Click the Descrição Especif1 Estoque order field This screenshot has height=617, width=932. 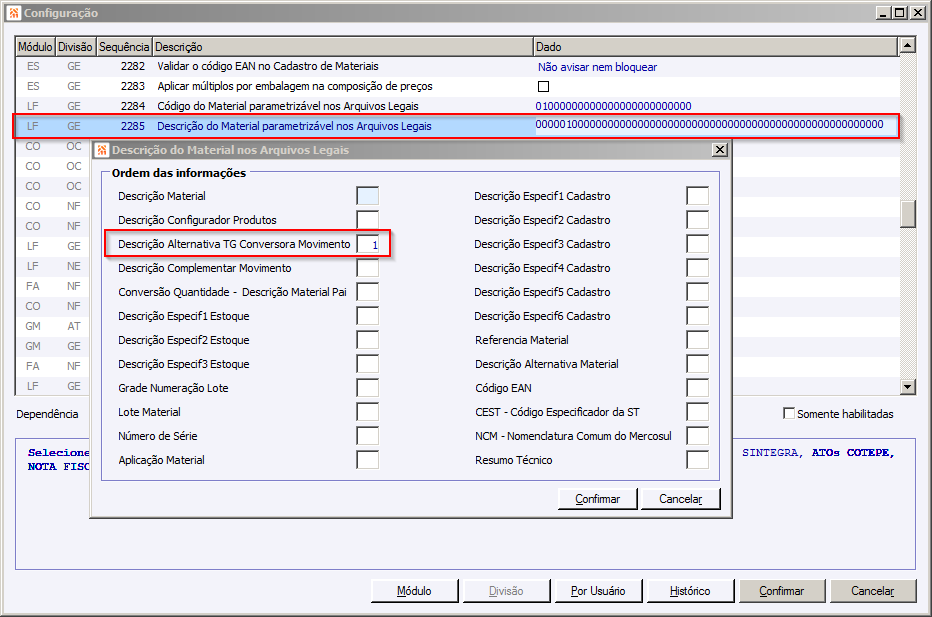point(367,316)
